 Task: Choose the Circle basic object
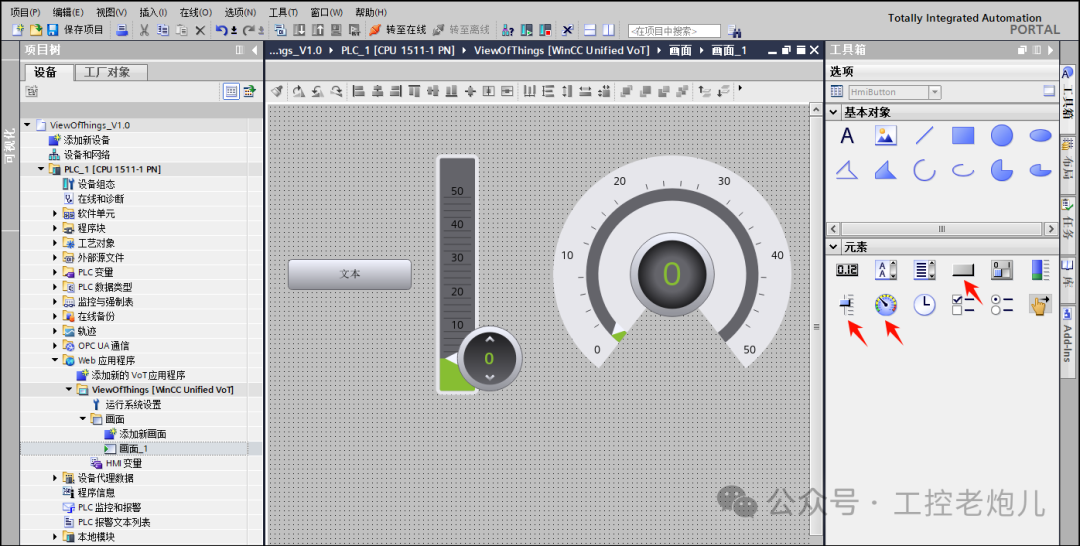[1001, 136]
